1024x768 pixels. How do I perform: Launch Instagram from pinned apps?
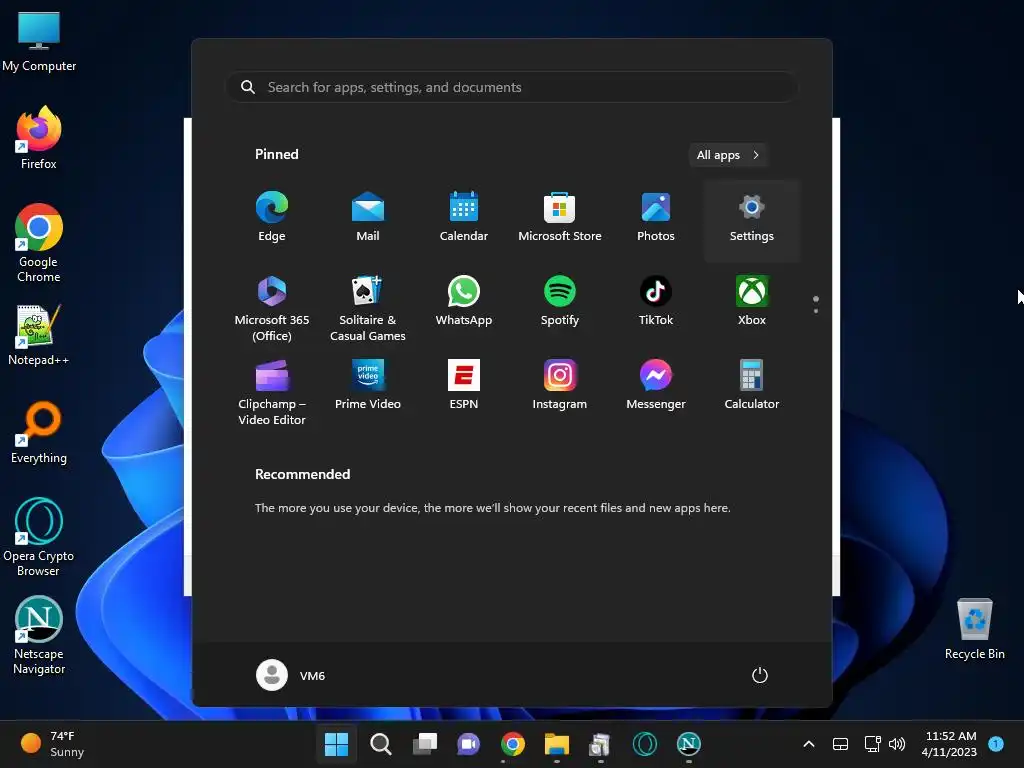pos(560,385)
